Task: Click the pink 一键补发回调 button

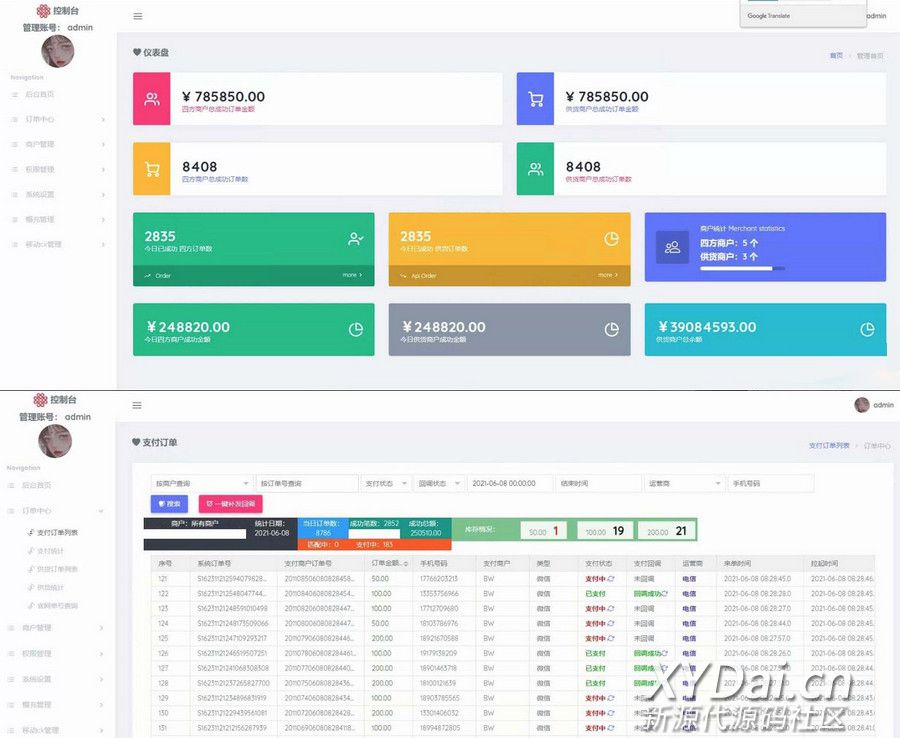Action: click(x=230, y=504)
